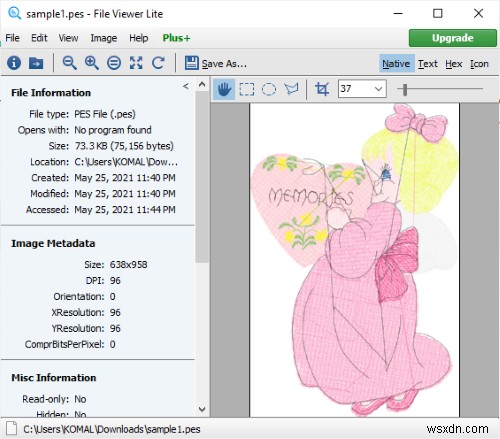Toggle the hand pan tool

point(224,89)
